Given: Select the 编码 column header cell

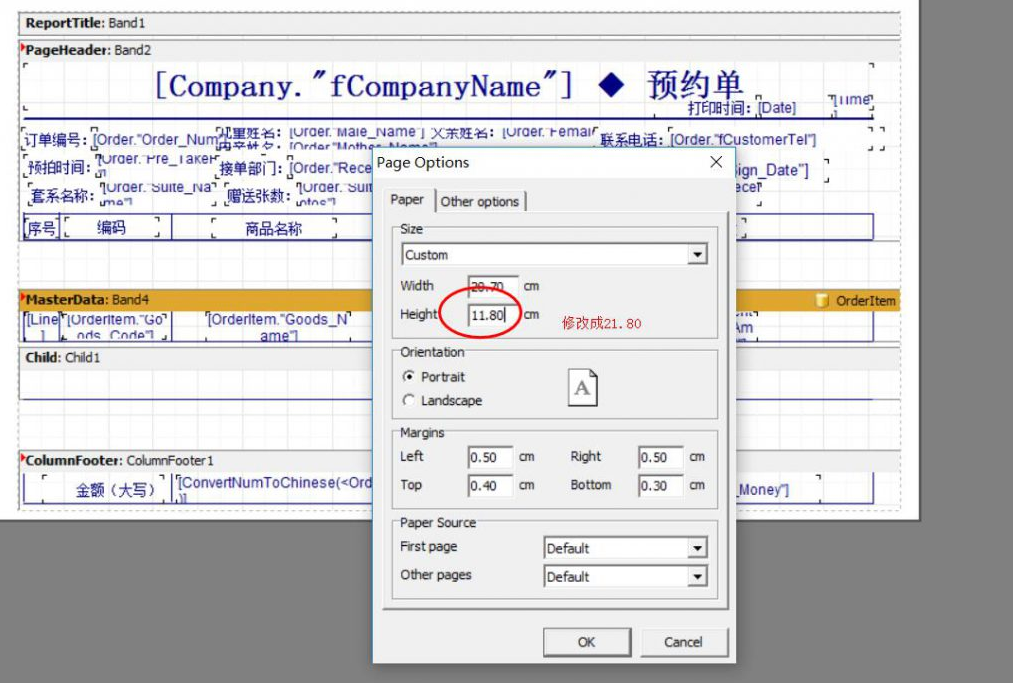Looking at the screenshot, I should 111,227.
